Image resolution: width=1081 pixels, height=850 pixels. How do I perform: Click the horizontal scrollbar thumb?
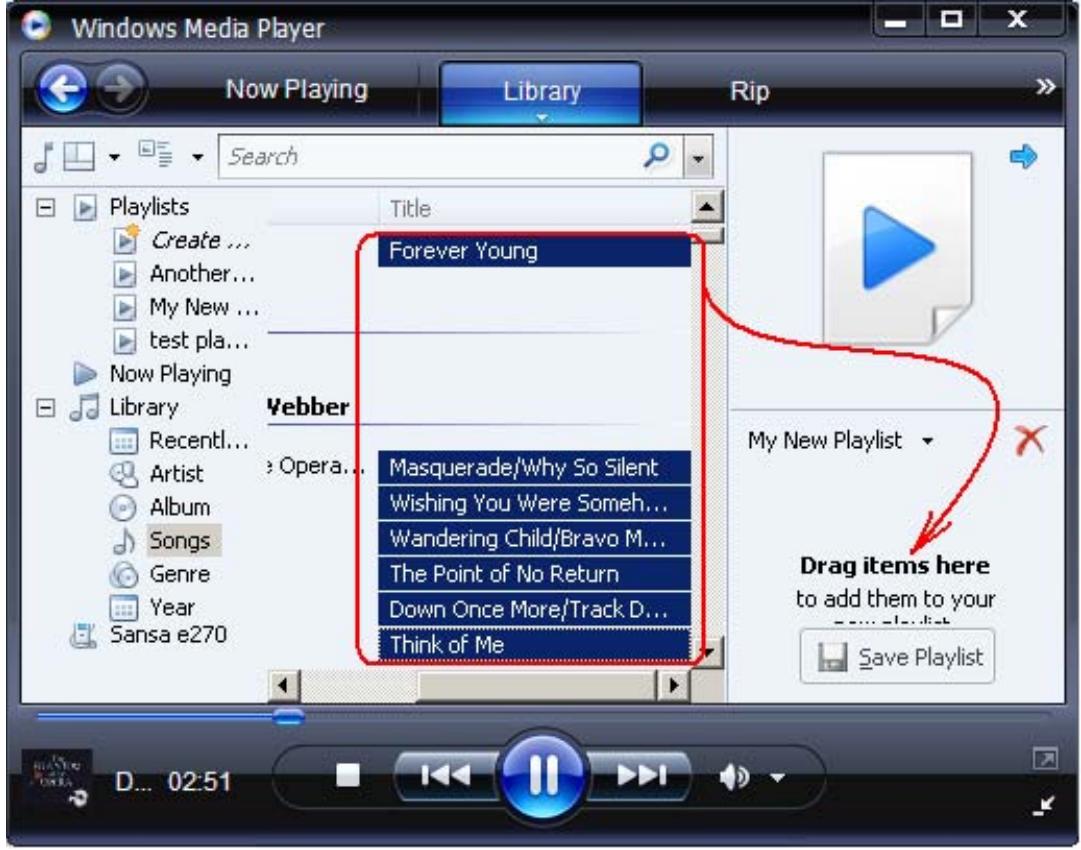point(536,686)
